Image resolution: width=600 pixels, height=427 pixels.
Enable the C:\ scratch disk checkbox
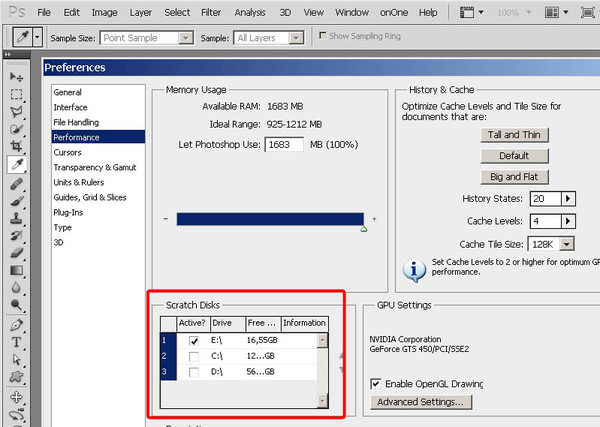[194, 357]
